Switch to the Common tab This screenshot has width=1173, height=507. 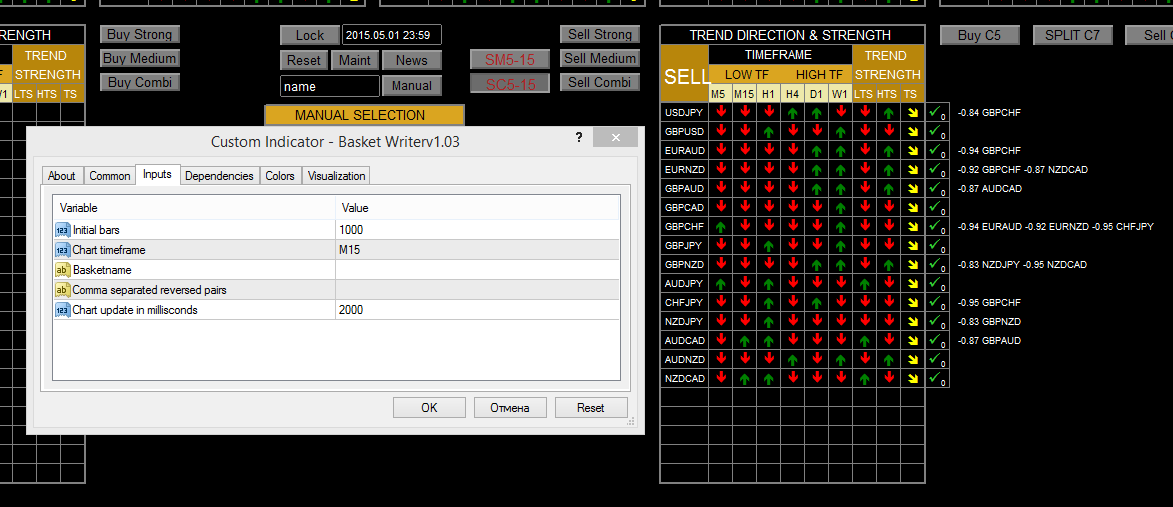coord(110,176)
